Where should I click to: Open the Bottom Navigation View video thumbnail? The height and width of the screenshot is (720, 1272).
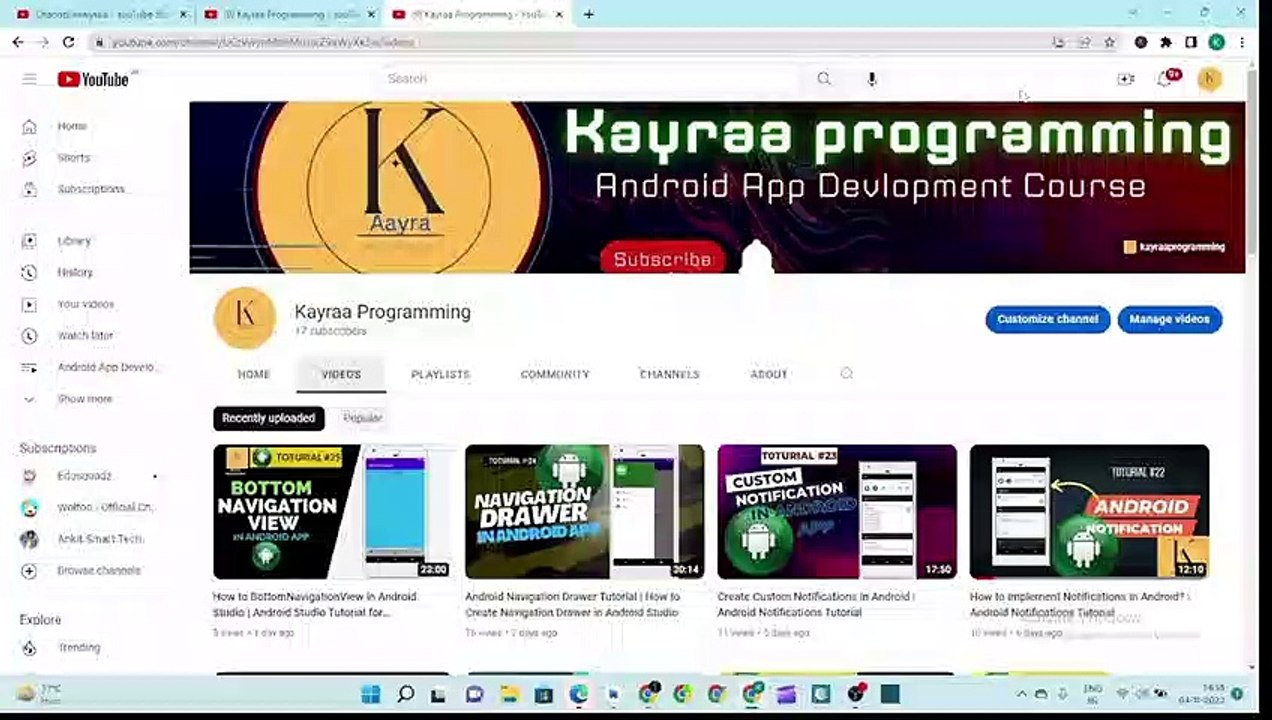click(332, 512)
